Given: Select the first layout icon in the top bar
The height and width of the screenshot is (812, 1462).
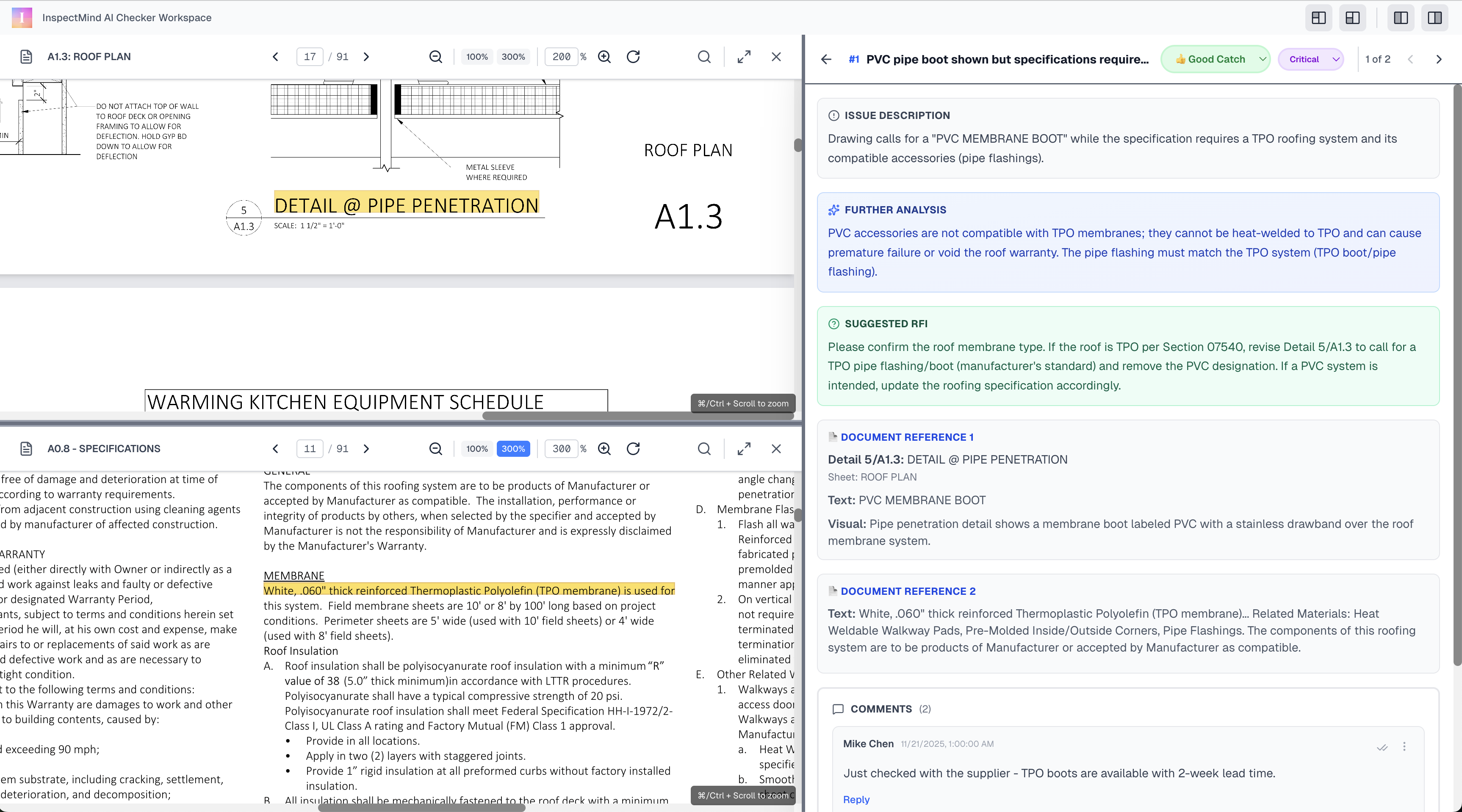Looking at the screenshot, I should (x=1318, y=18).
